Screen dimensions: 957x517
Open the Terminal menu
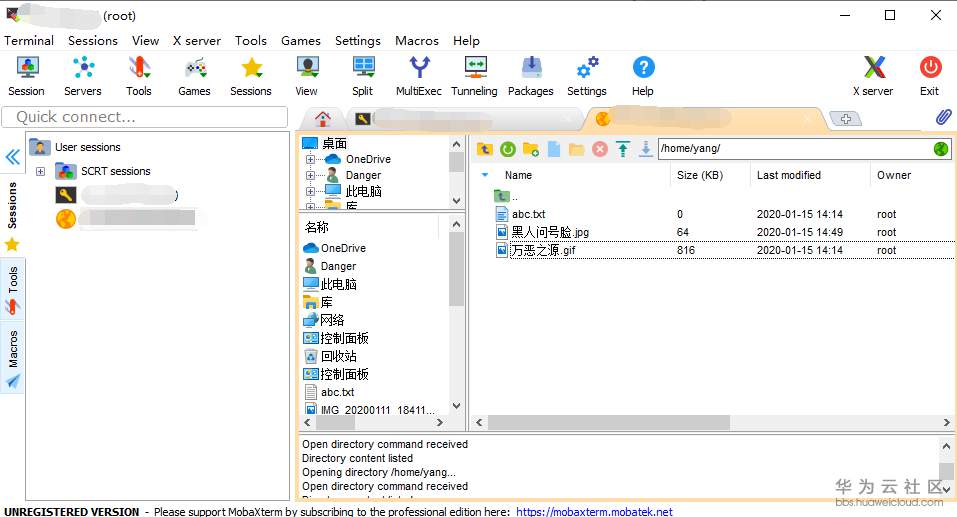pos(29,40)
